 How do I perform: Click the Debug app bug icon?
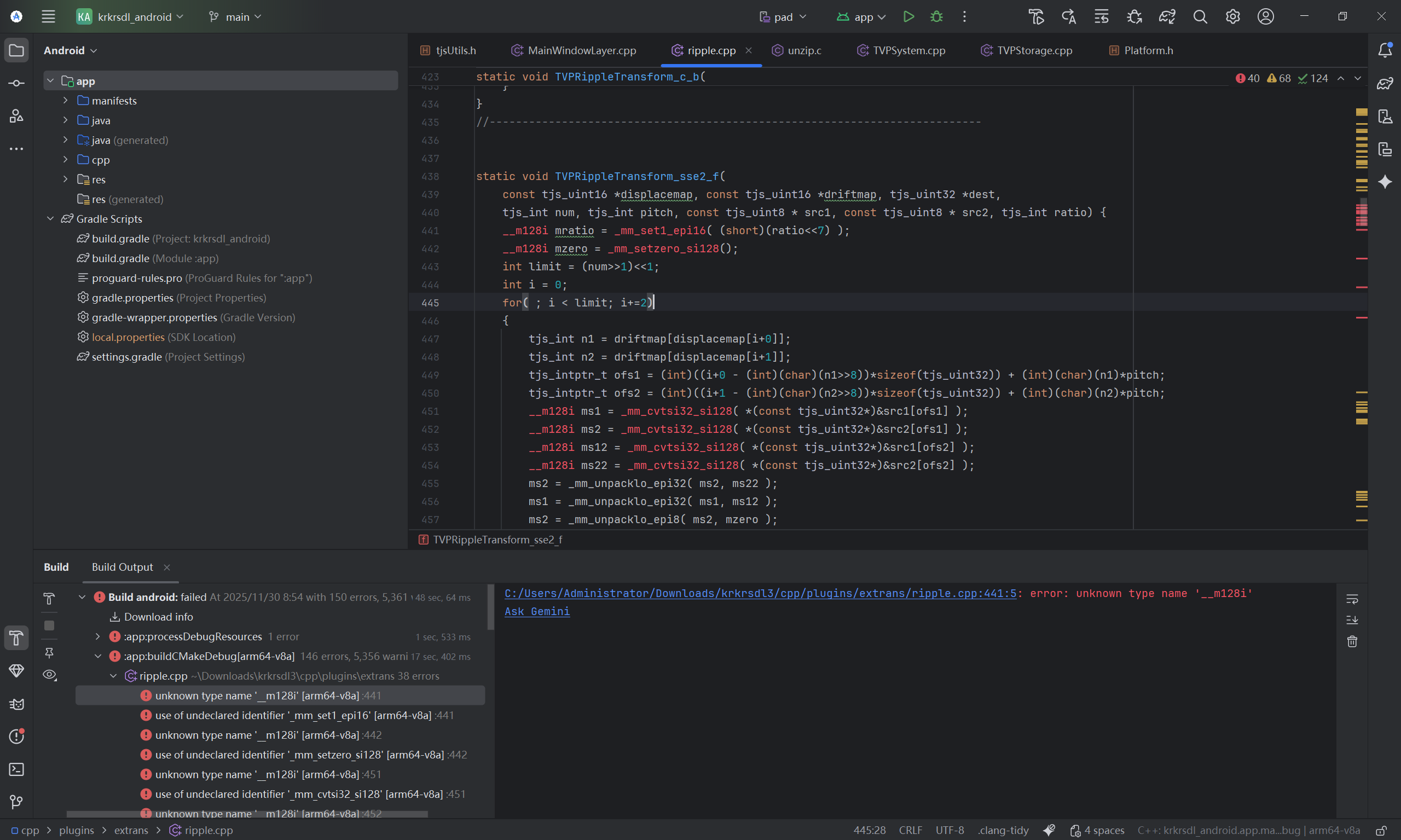coord(936,17)
